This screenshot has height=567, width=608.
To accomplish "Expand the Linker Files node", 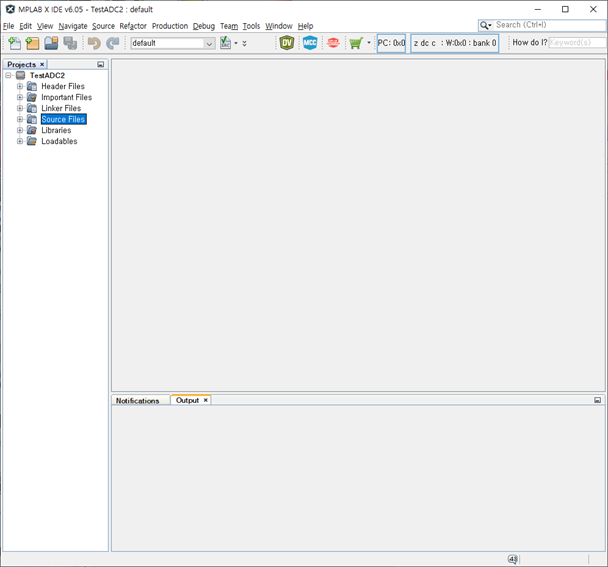I will coord(20,108).
